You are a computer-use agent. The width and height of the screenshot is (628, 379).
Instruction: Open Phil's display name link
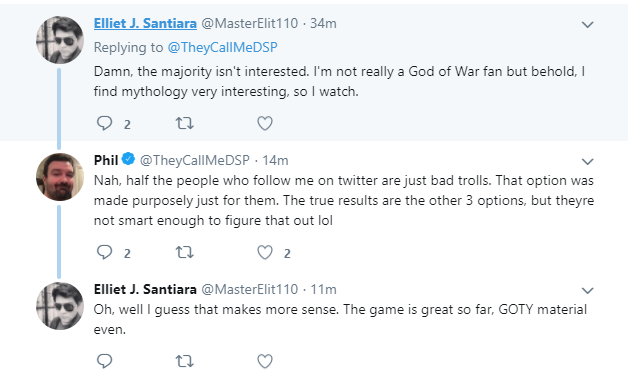click(x=106, y=160)
